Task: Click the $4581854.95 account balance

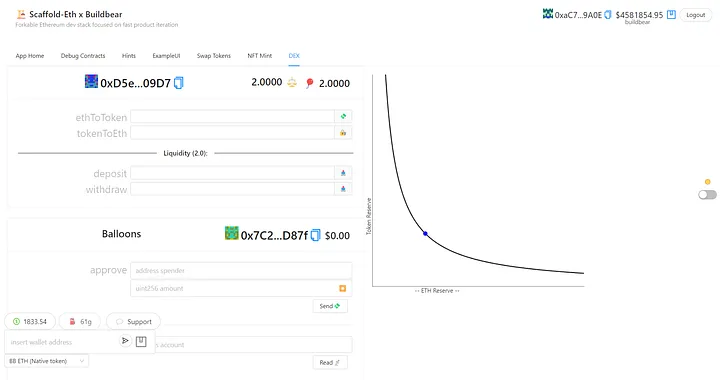Action: pyautogui.click(x=639, y=15)
